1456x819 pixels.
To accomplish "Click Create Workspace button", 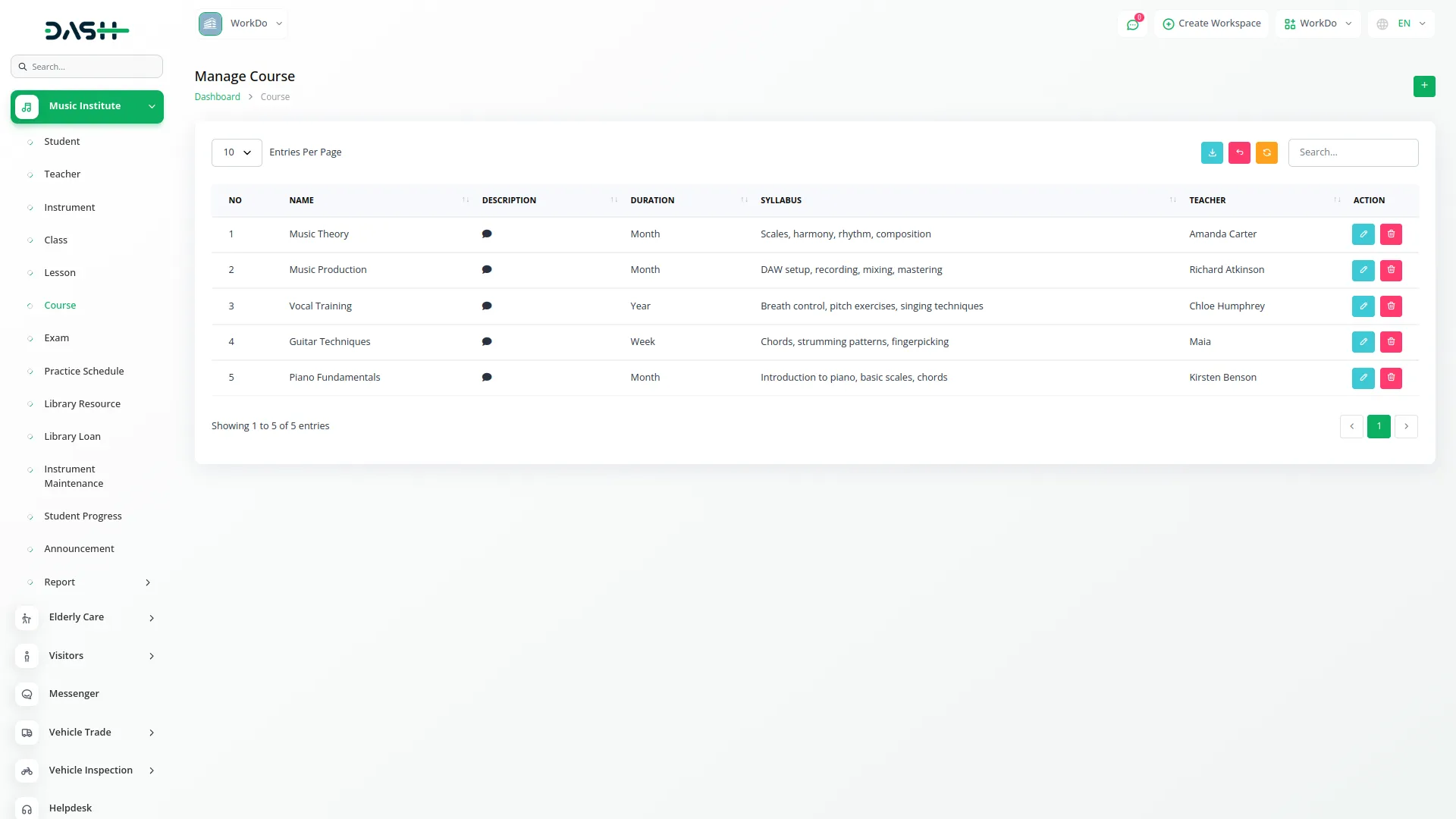I will (x=1211, y=24).
